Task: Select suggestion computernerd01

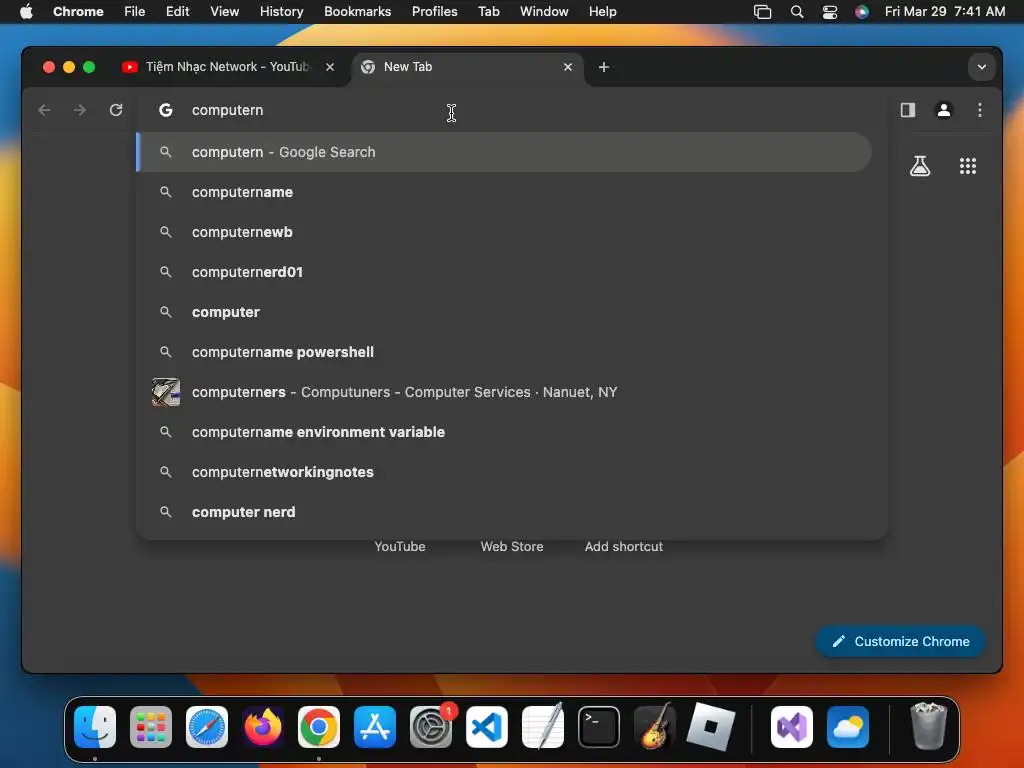Action: click(504, 272)
